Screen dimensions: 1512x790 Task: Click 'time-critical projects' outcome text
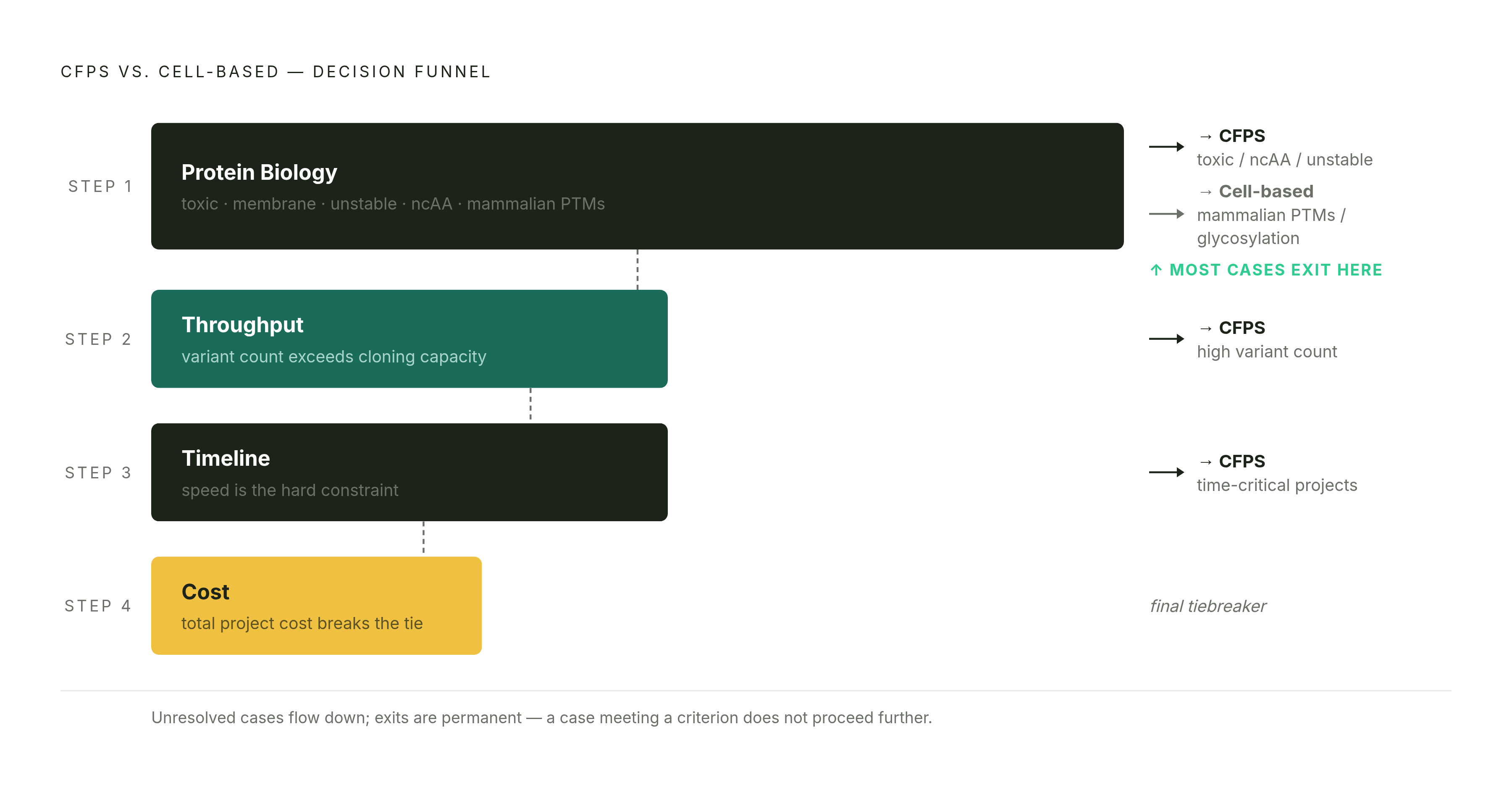(x=1277, y=486)
